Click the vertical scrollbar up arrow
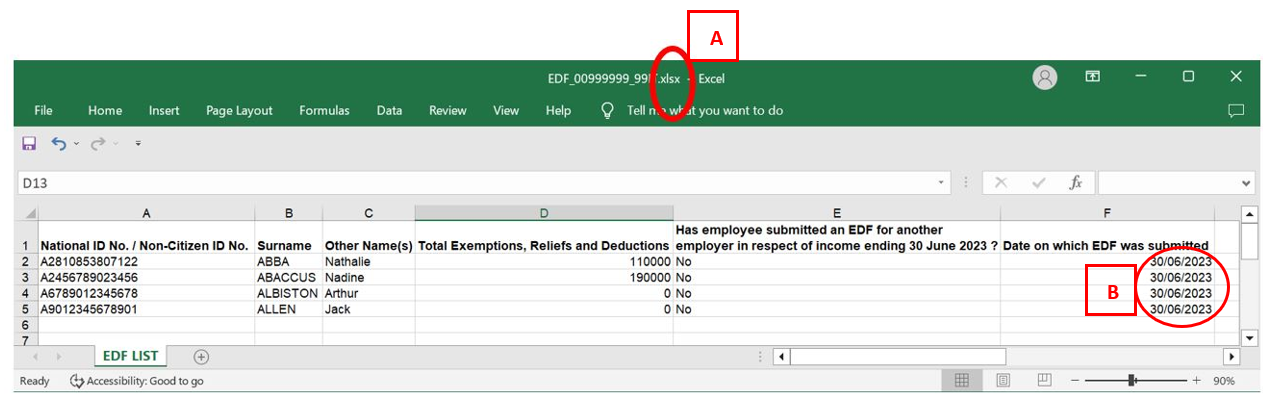 click(x=1248, y=215)
